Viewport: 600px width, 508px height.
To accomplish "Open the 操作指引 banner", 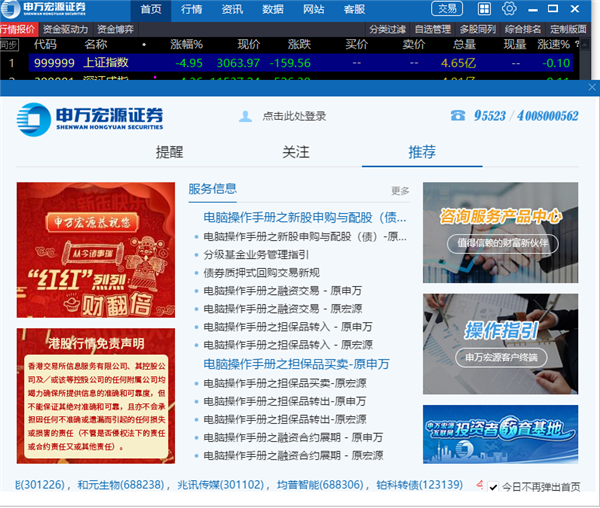I will (x=501, y=344).
